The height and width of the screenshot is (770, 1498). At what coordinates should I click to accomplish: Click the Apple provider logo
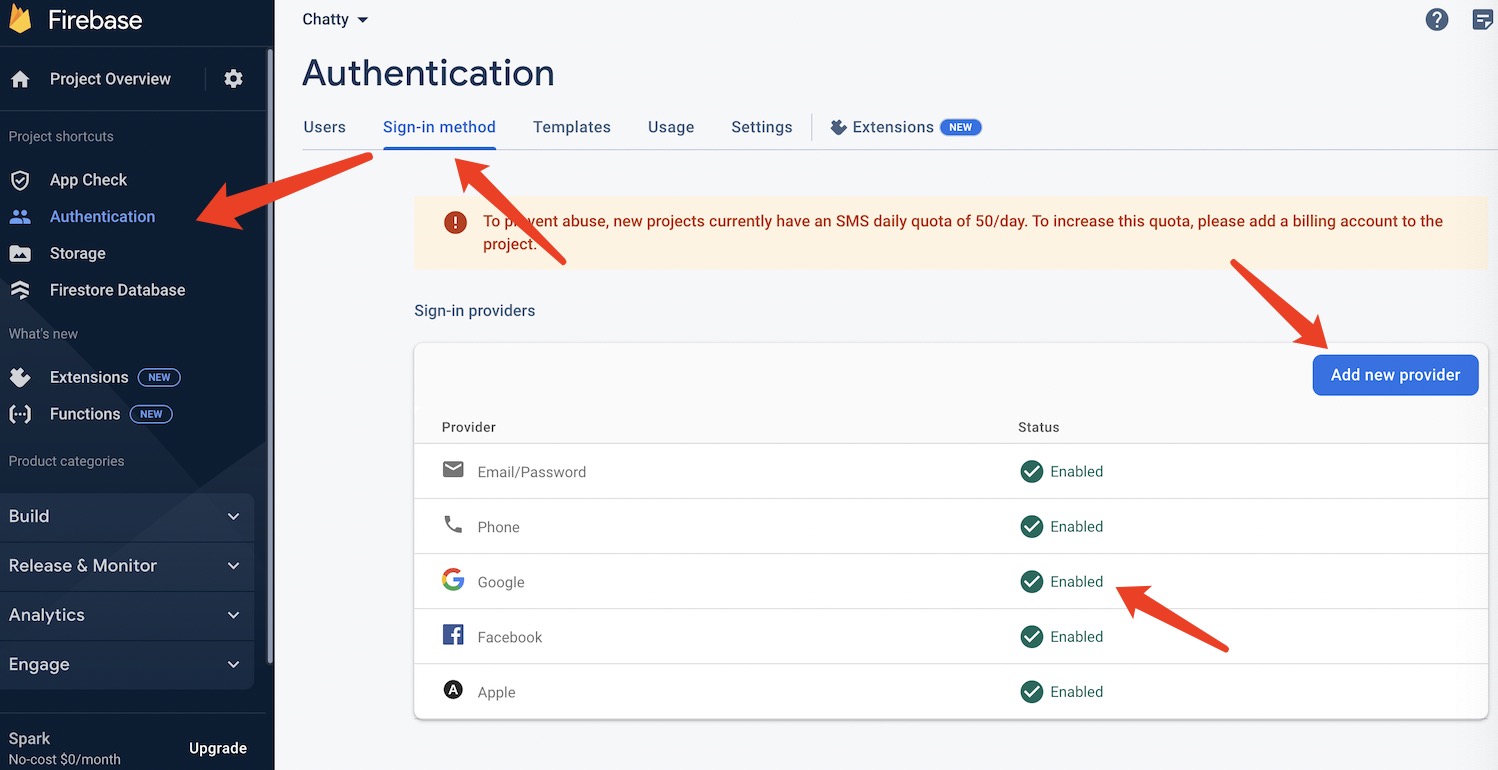(453, 690)
